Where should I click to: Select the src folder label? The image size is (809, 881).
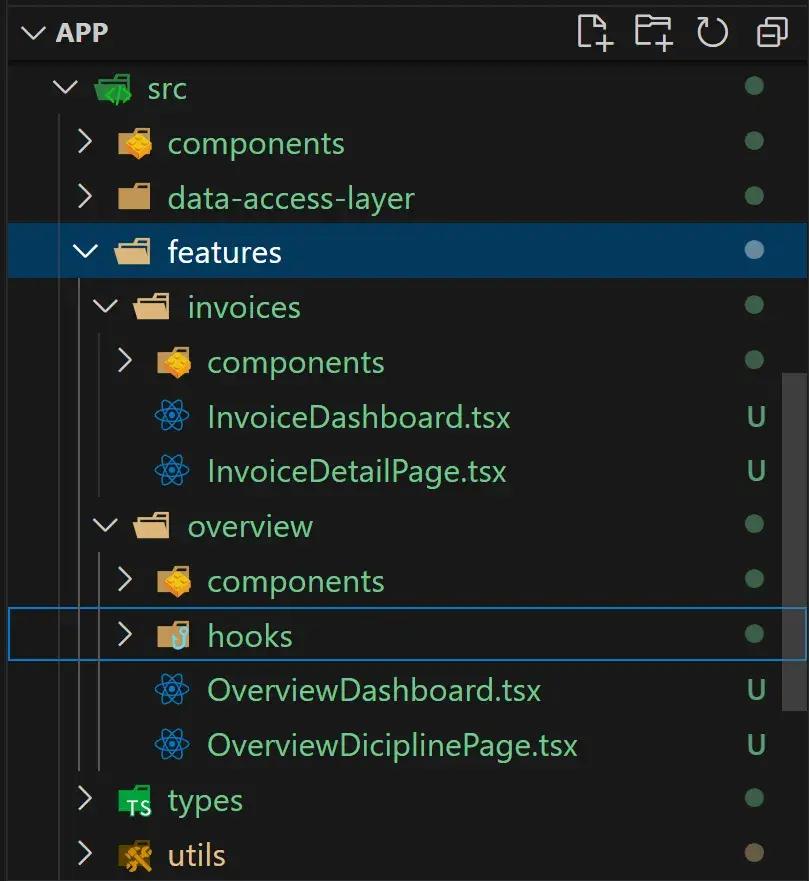[x=167, y=89]
